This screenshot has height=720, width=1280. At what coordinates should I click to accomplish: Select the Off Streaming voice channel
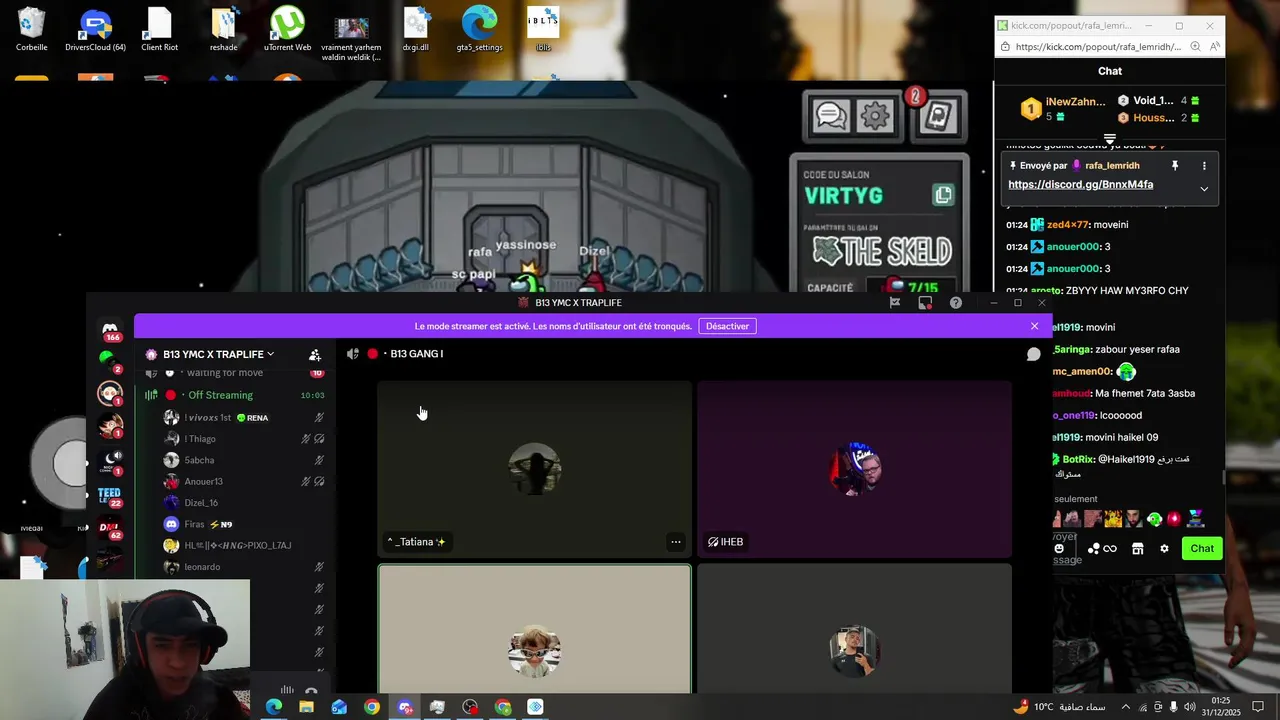click(x=235, y=395)
